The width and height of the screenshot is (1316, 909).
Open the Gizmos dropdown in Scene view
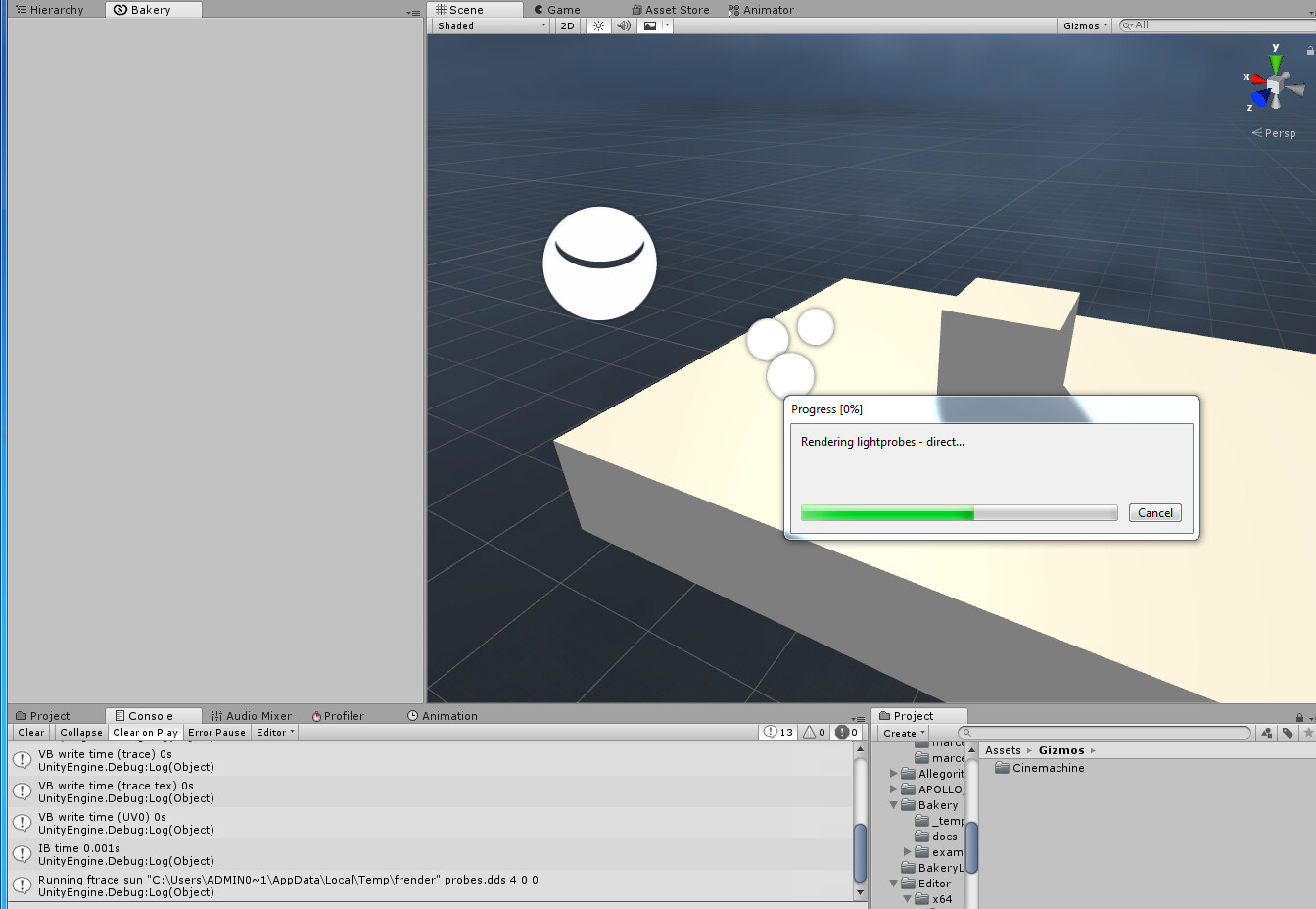point(1083,25)
